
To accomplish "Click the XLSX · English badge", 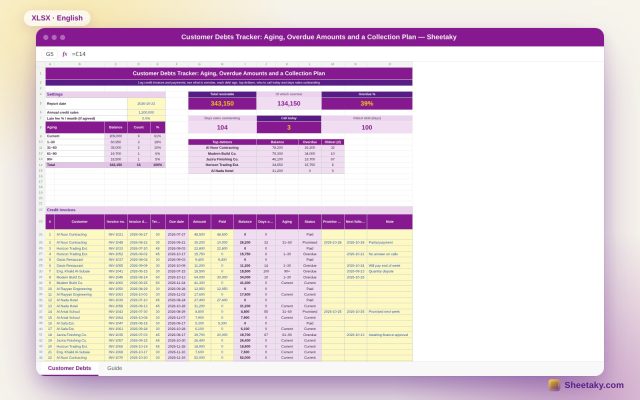I will tap(57, 18).
